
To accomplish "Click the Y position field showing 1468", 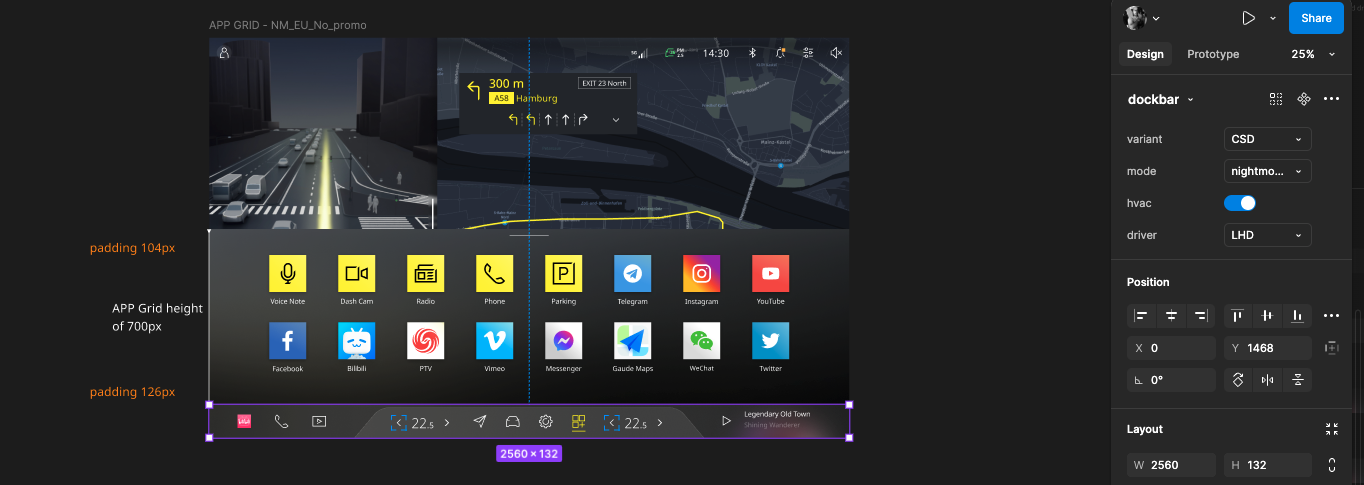I will click(1267, 348).
